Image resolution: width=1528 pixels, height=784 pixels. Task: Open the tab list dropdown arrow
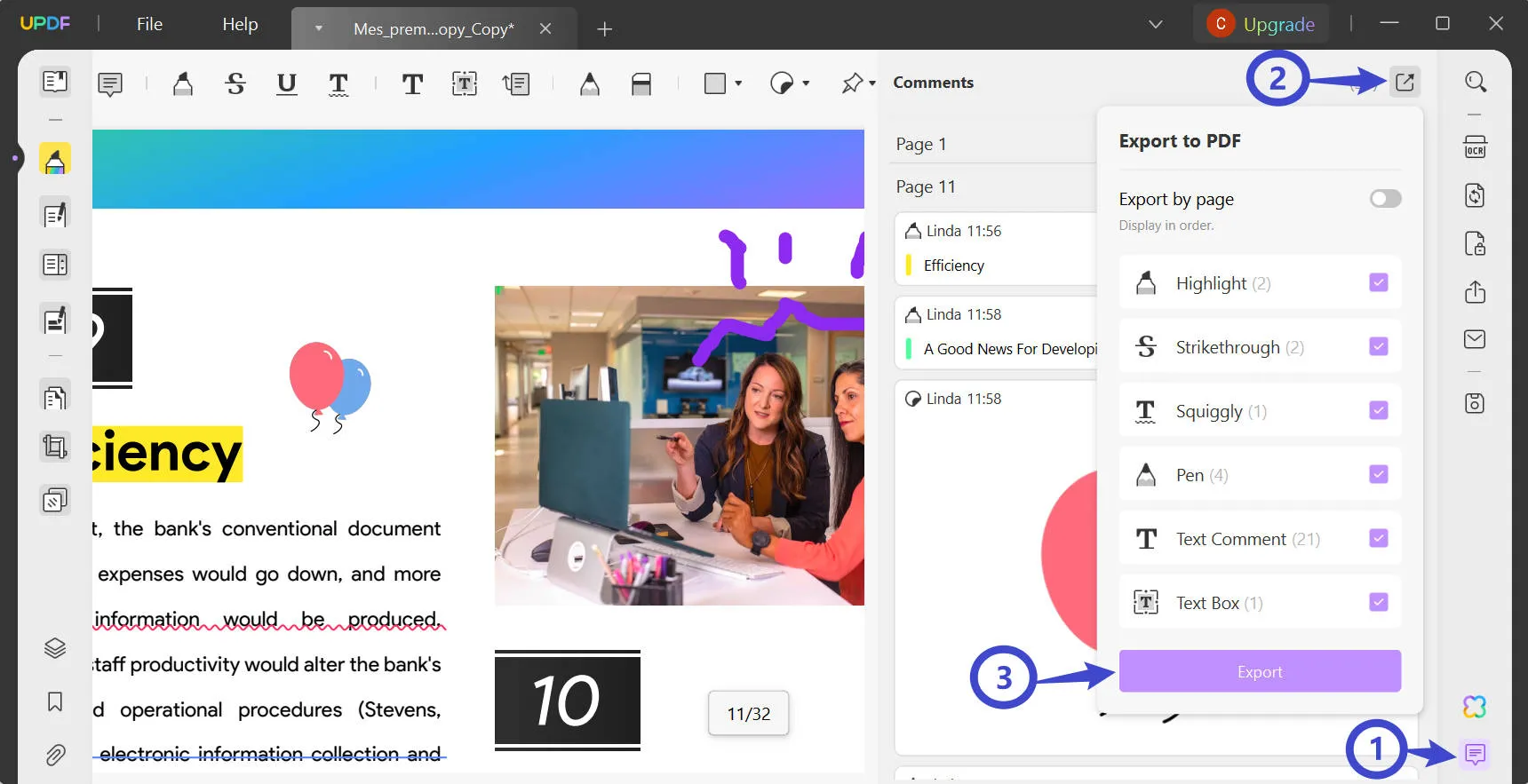[318, 28]
